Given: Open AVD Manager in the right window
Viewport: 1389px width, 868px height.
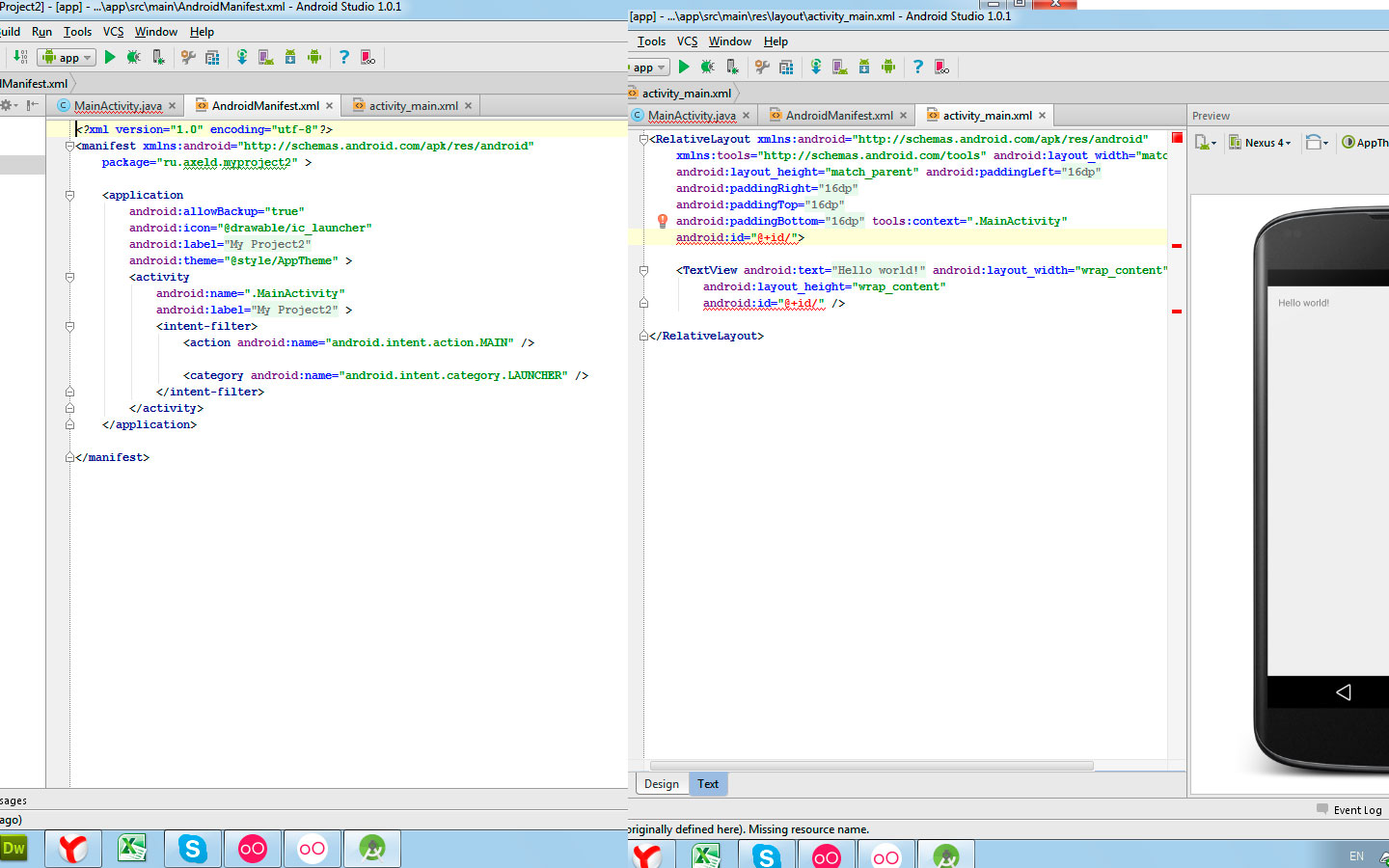Looking at the screenshot, I should [x=840, y=67].
